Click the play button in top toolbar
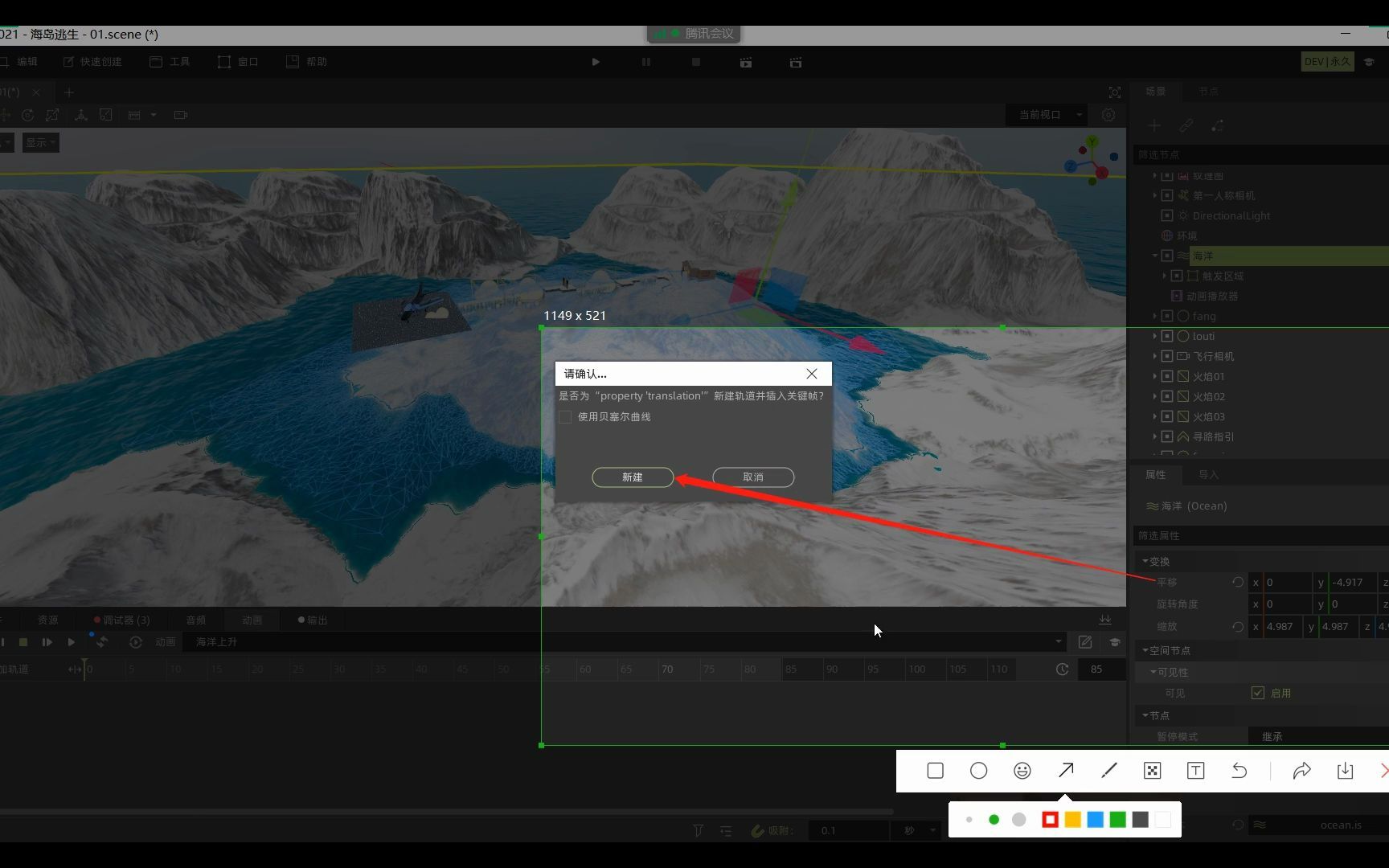This screenshot has height=868, width=1389. tap(596, 62)
